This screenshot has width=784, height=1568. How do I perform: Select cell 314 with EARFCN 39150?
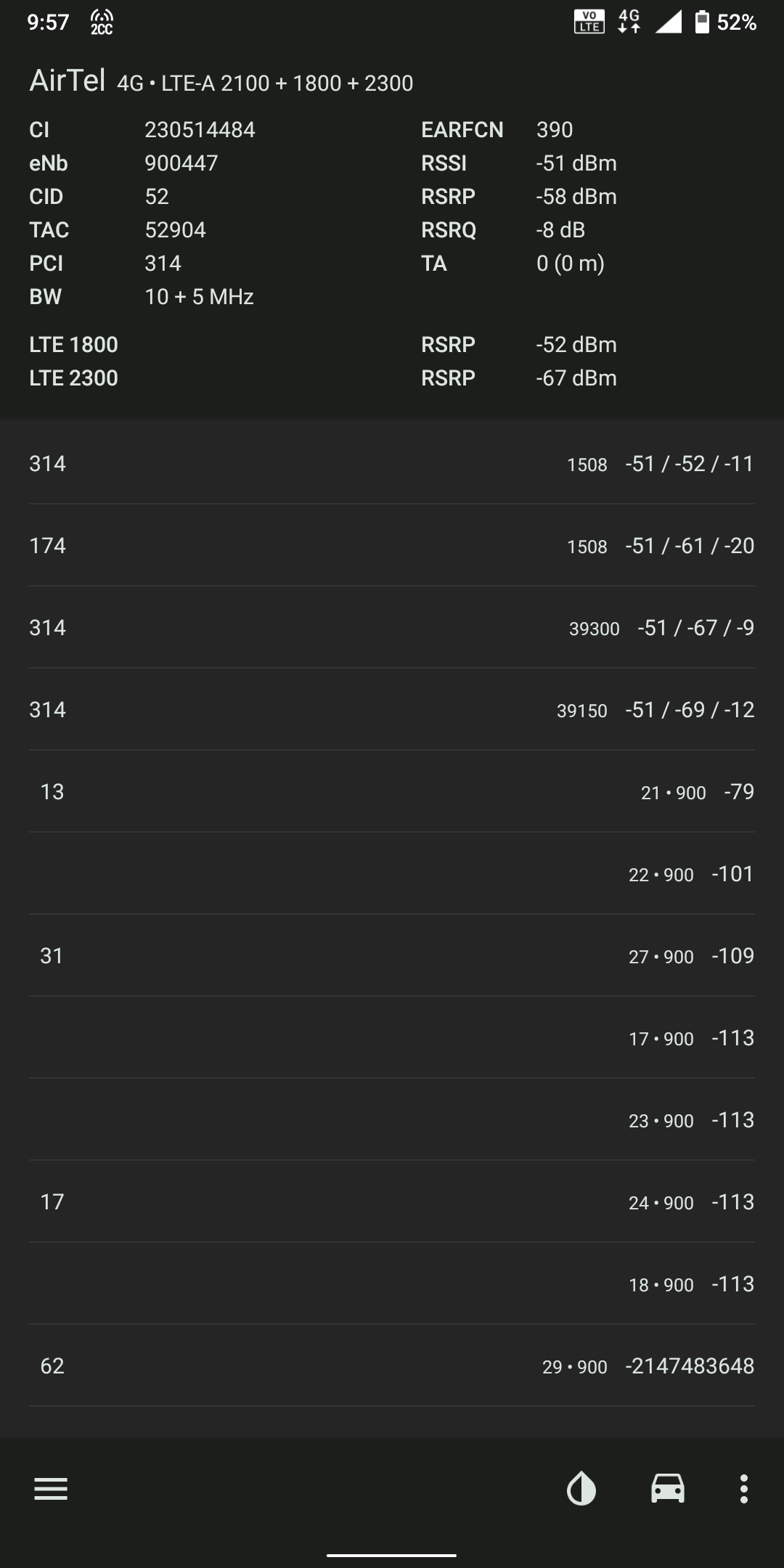[x=392, y=709]
